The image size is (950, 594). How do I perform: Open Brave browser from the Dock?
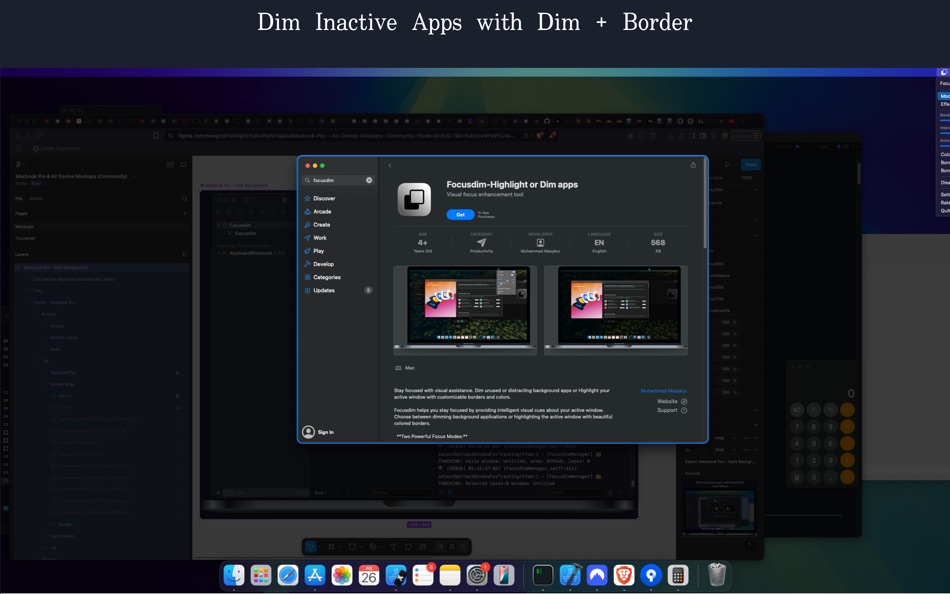click(x=624, y=575)
